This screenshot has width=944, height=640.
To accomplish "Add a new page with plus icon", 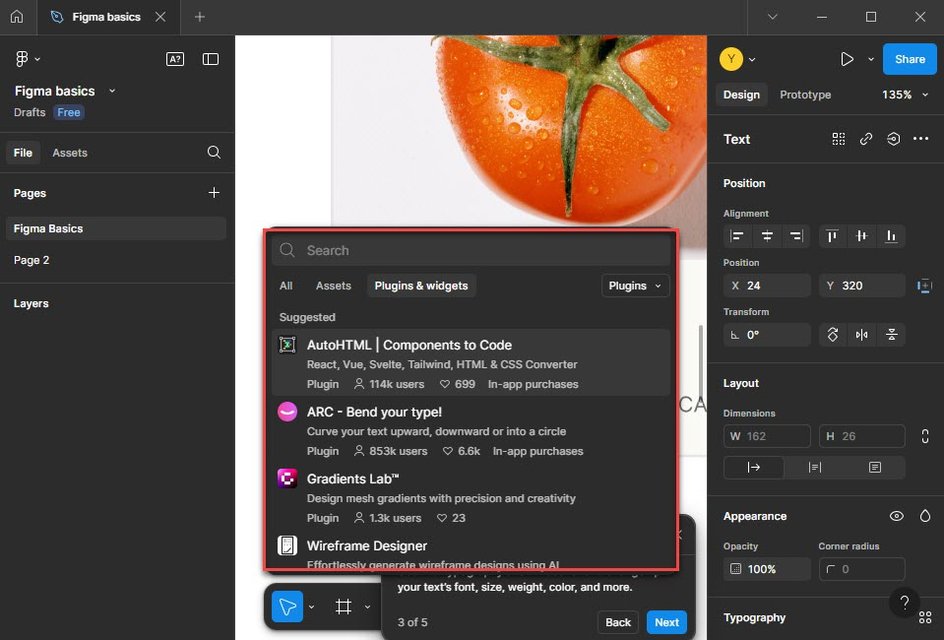I will point(214,193).
